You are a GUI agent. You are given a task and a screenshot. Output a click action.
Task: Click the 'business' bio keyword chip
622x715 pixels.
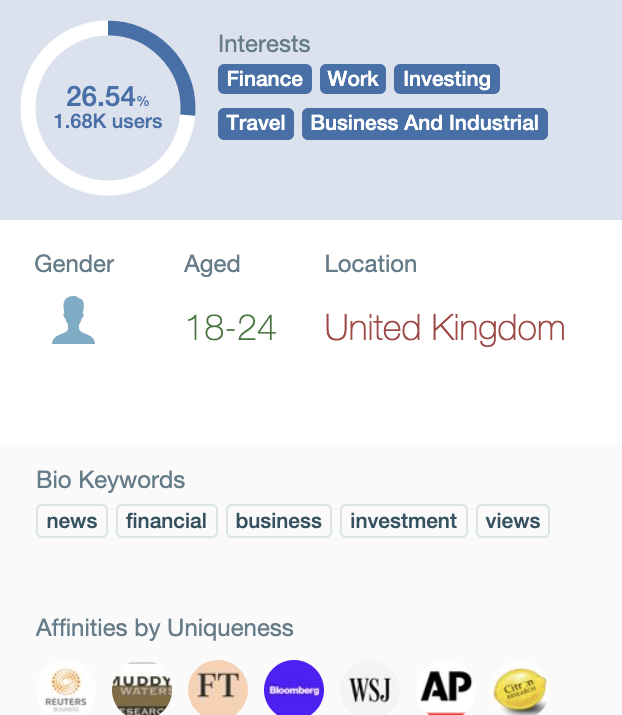tap(279, 521)
